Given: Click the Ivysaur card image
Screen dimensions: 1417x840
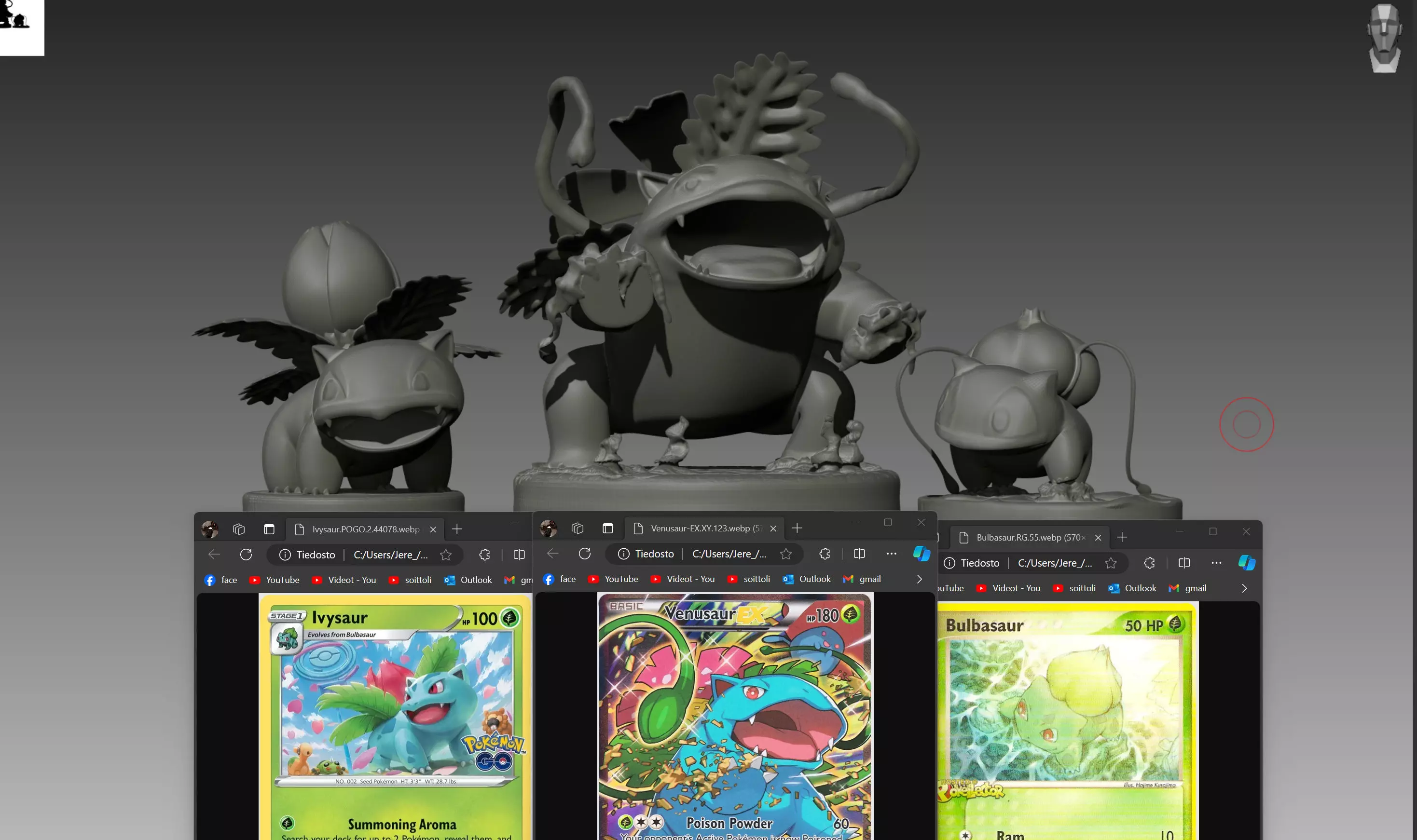Looking at the screenshot, I should tap(395, 717).
